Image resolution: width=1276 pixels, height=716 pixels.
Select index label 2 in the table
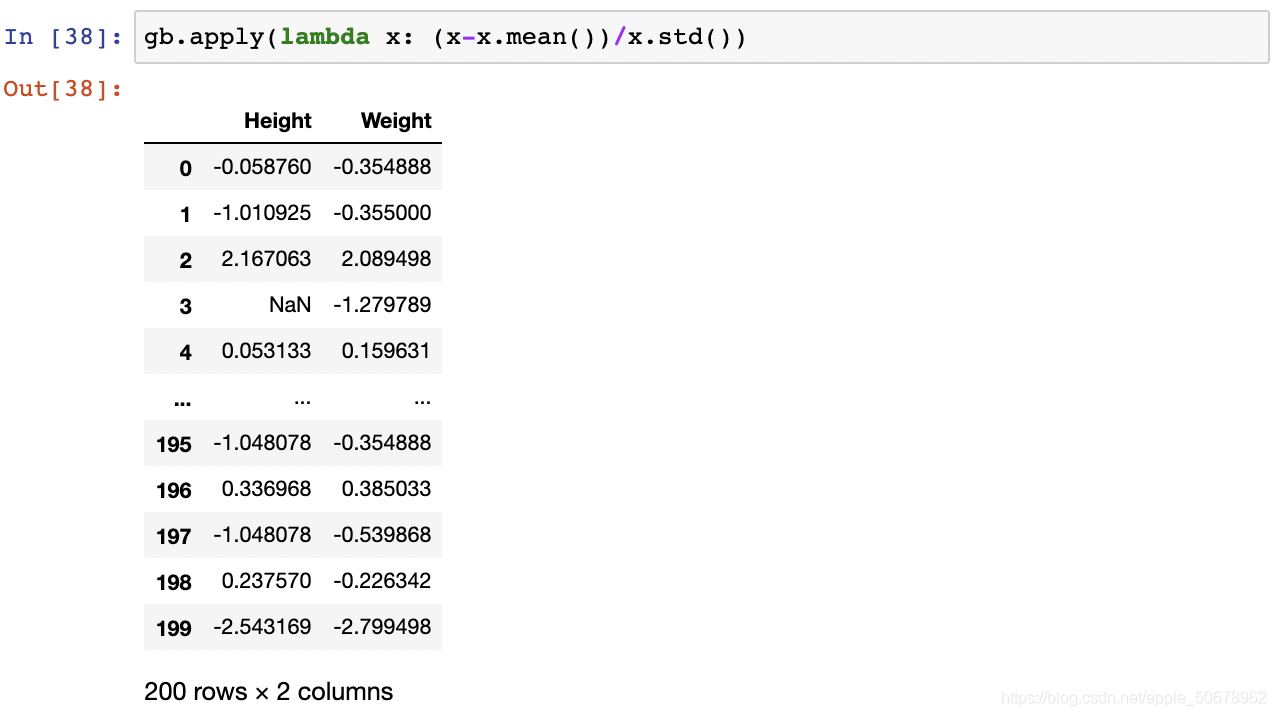[185, 260]
